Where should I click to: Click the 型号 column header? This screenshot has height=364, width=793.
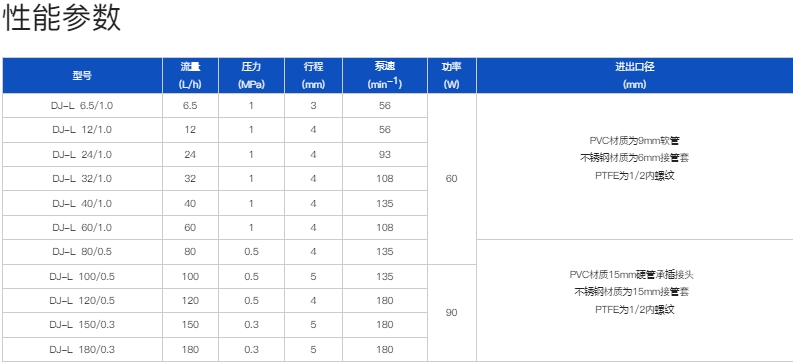pos(82,76)
